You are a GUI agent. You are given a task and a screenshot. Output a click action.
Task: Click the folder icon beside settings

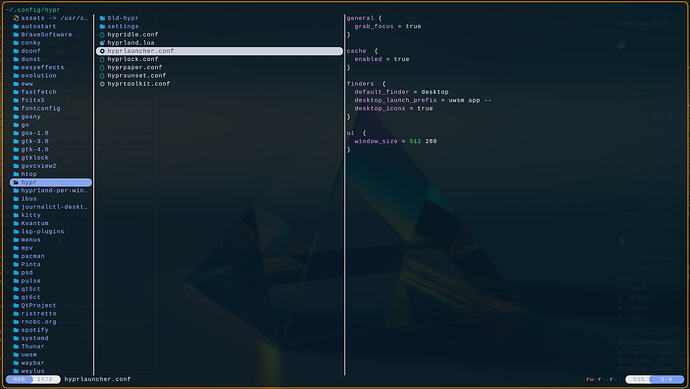(x=102, y=26)
